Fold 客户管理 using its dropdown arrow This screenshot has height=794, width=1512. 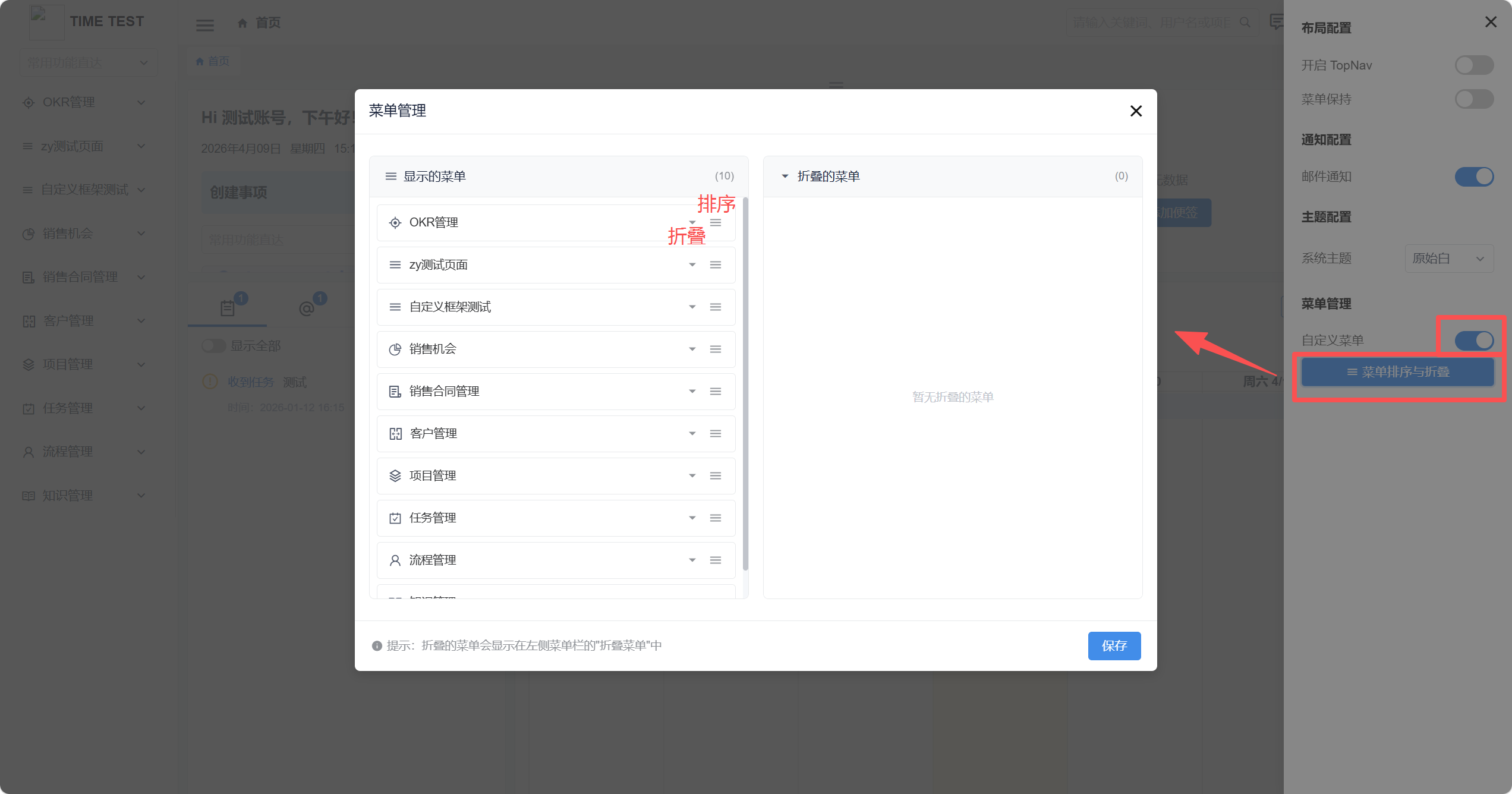[x=692, y=433]
